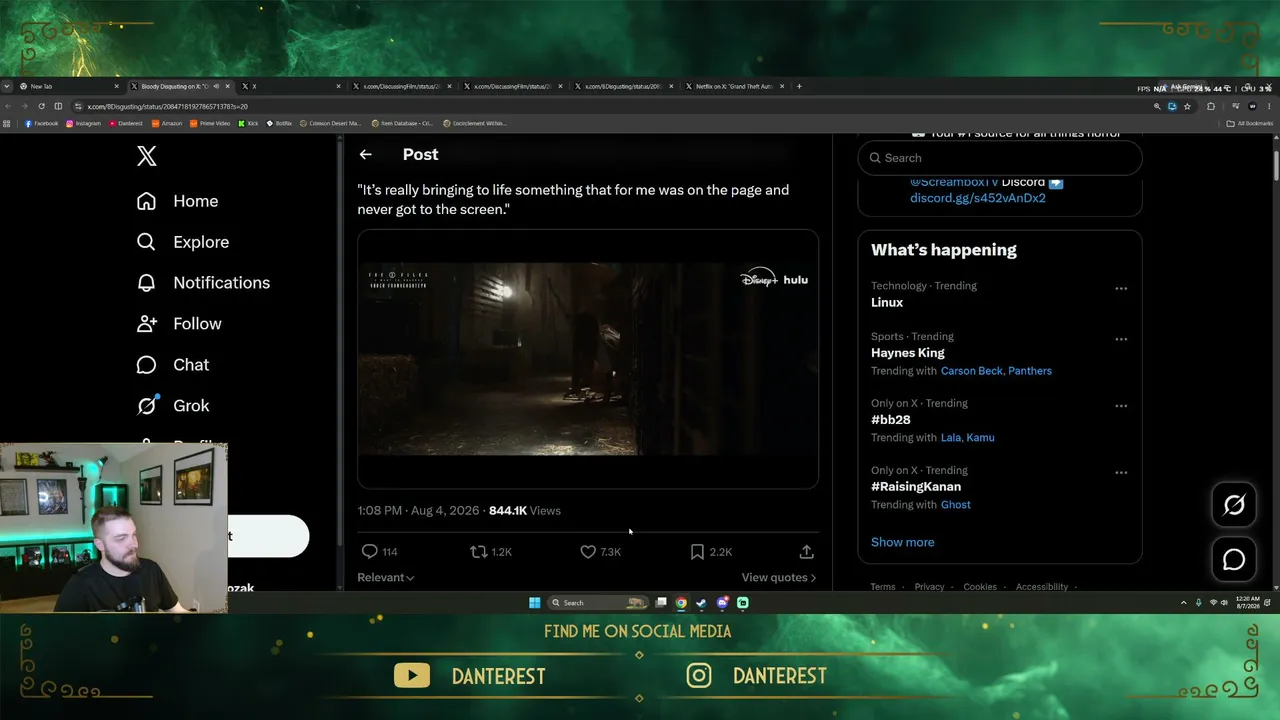Open more options for the Linux trend
Viewport: 1280px width, 720px height.
click(1121, 288)
